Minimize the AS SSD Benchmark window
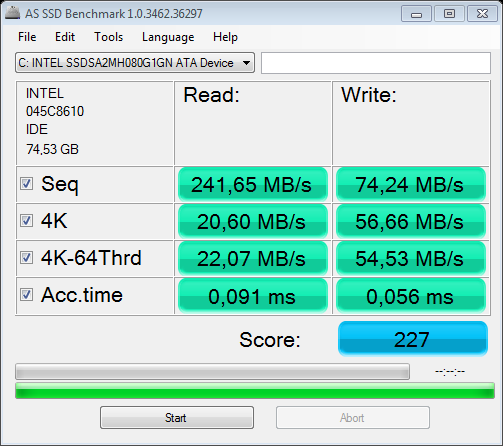 (416, 14)
